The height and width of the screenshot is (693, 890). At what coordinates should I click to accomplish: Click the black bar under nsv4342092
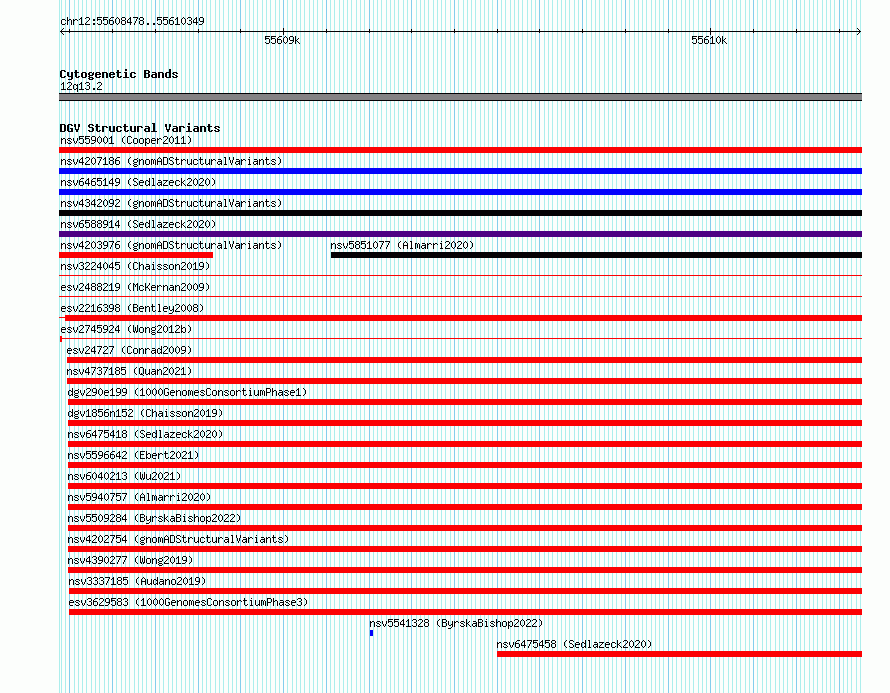click(460, 213)
